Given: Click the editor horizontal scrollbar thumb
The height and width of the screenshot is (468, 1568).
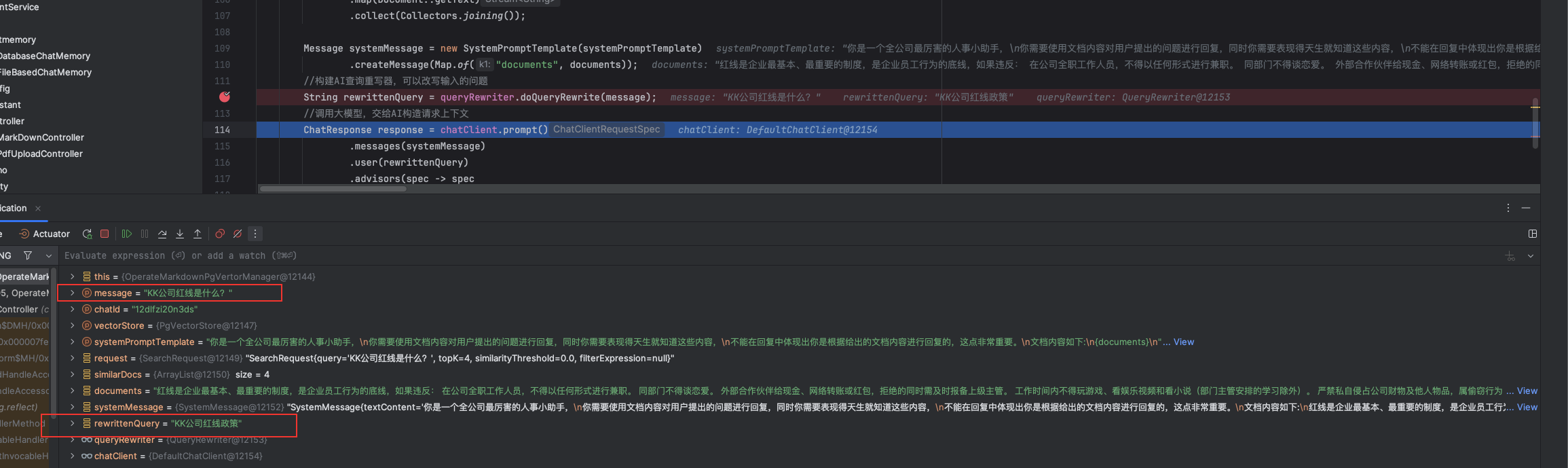Looking at the screenshot, I should (x=333, y=189).
